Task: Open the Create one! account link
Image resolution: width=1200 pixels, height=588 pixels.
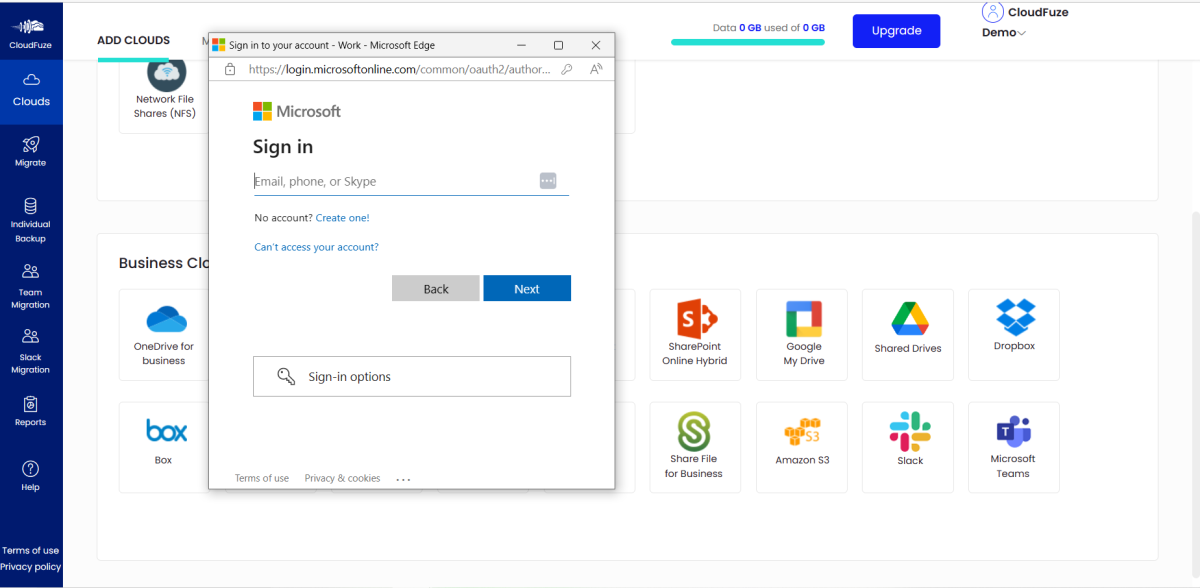Action: point(342,217)
